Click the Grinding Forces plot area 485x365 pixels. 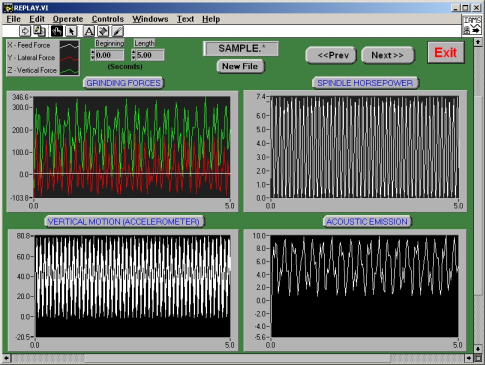[x=132, y=147]
